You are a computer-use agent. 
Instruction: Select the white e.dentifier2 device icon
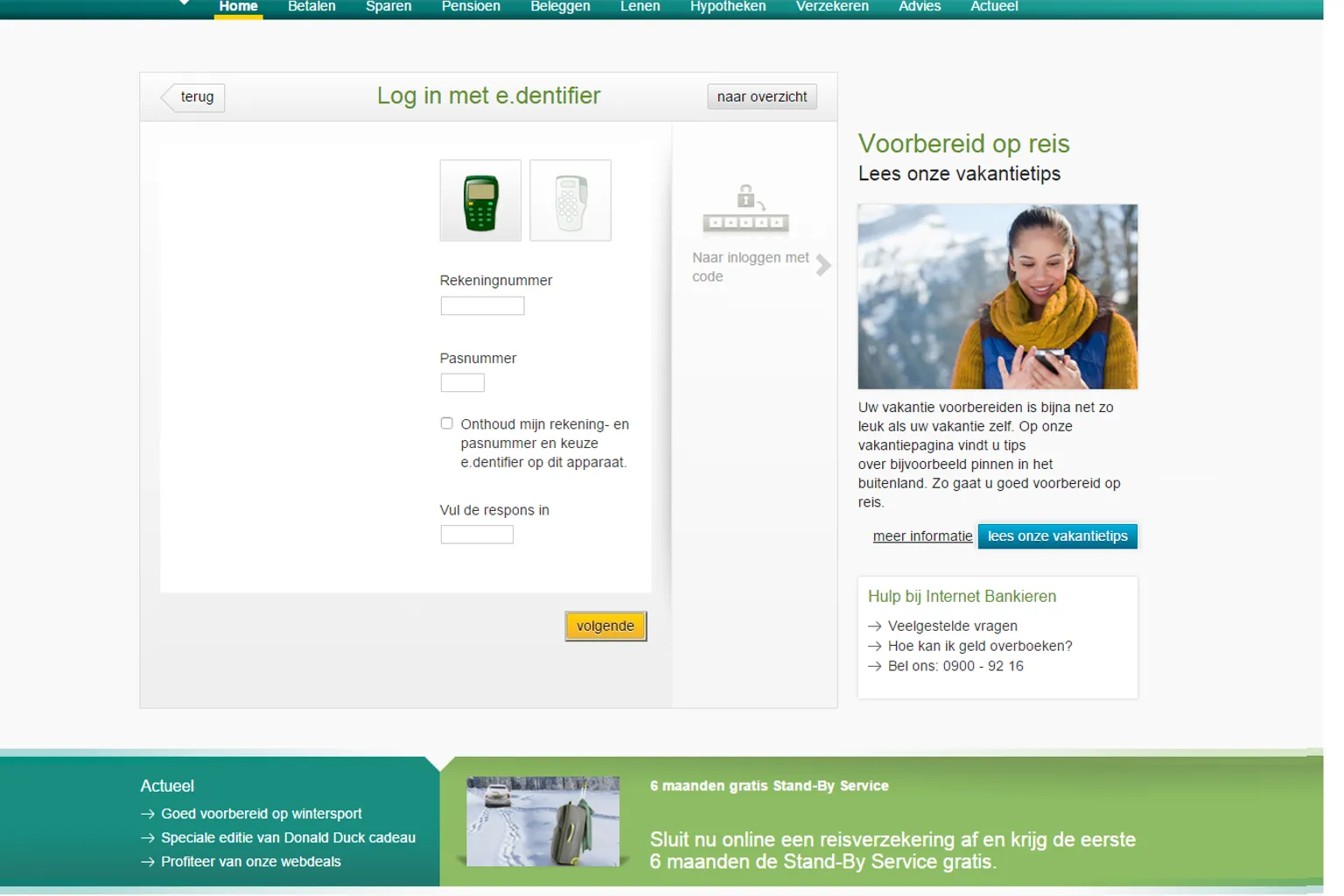point(570,201)
